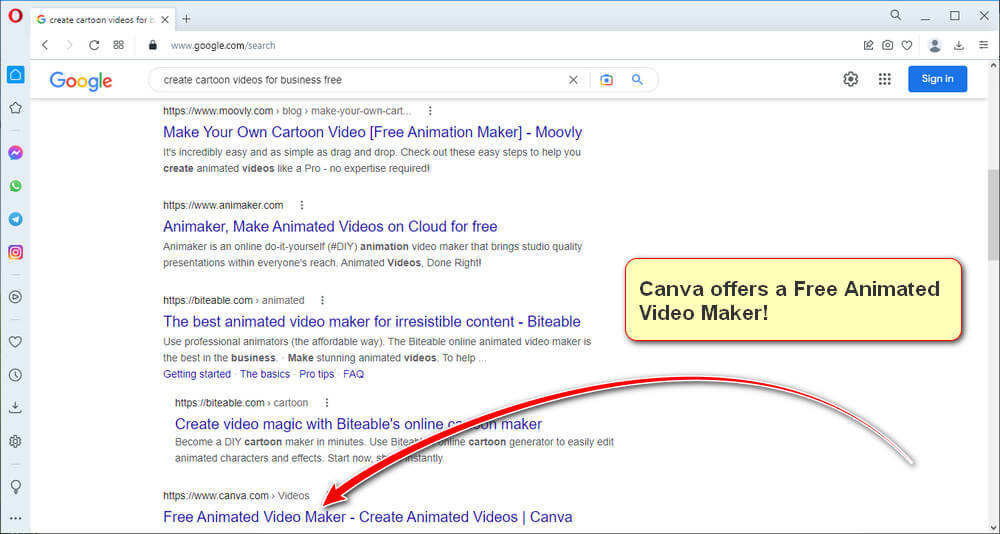
Task: Click the lightbulb icon in the sidebar
Action: point(15,487)
